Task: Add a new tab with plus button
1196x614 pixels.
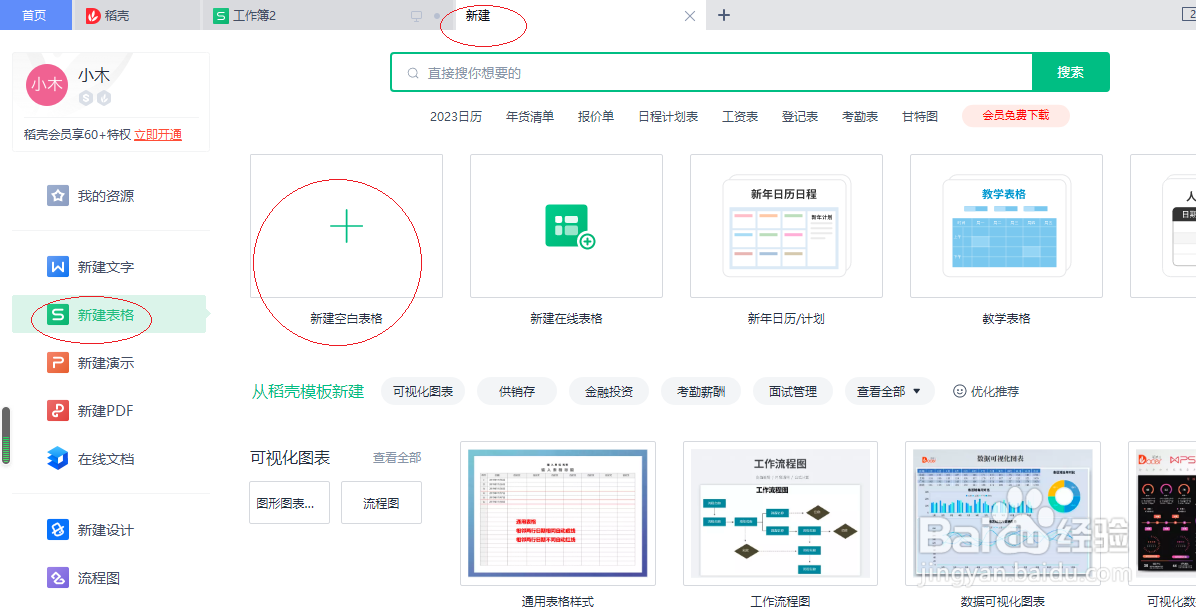Action: pyautogui.click(x=724, y=15)
